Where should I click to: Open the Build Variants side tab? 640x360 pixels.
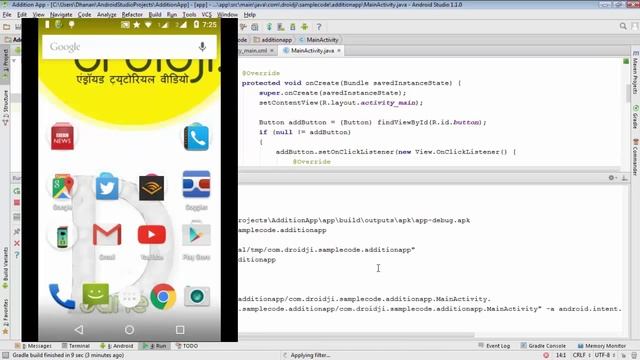point(5,267)
